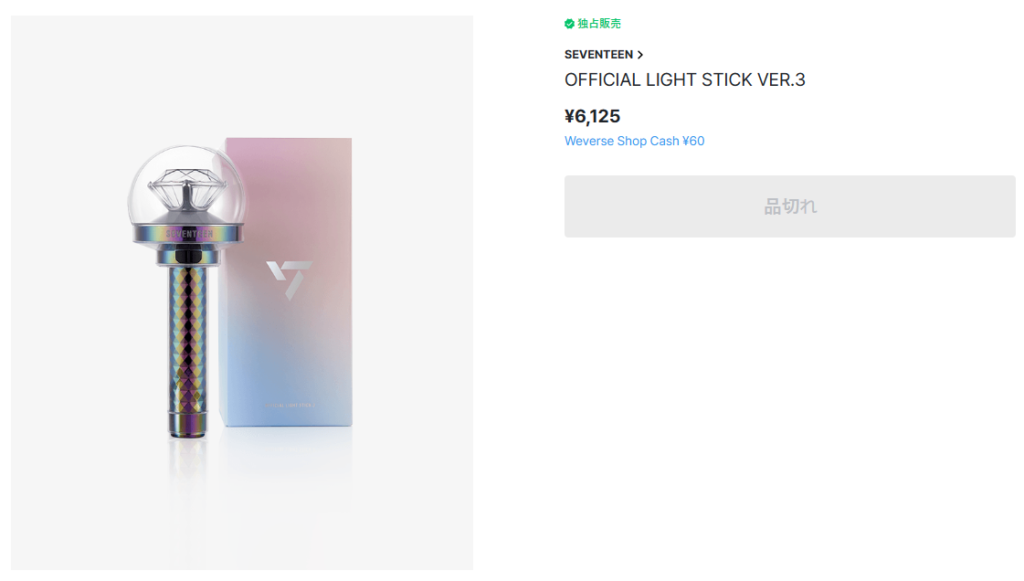Open the SEVENTEEN artist shop page

598,54
